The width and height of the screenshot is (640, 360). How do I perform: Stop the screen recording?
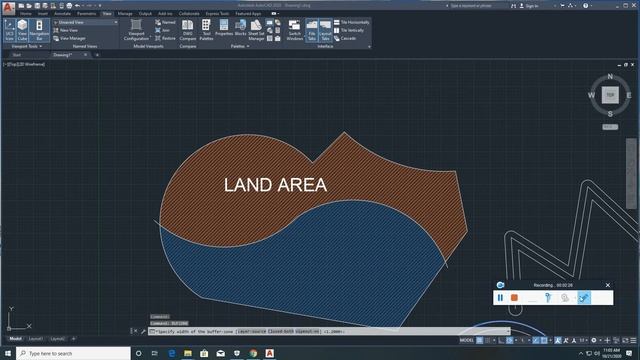[514, 298]
